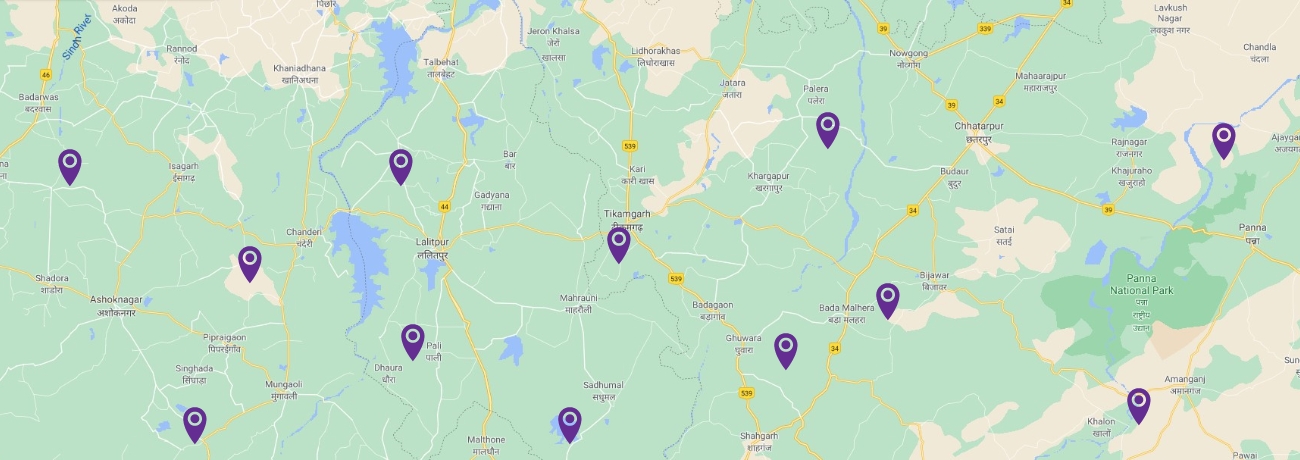Open the pin at Bada Malhera
Image resolution: width=1300 pixels, height=460 pixels.
point(888,301)
